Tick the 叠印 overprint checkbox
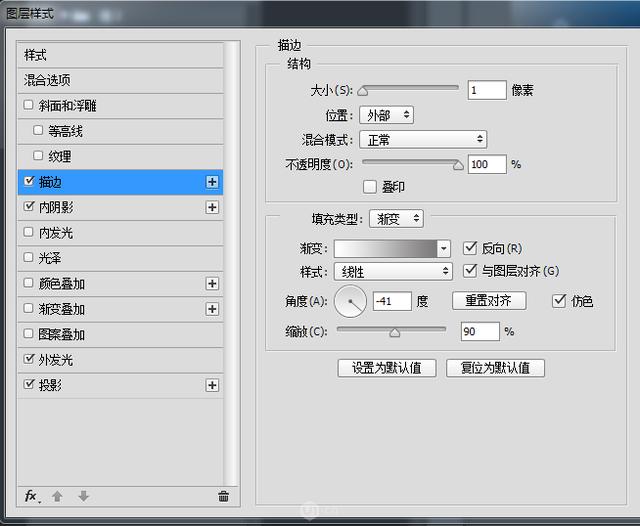640x526 pixels. tap(370, 187)
